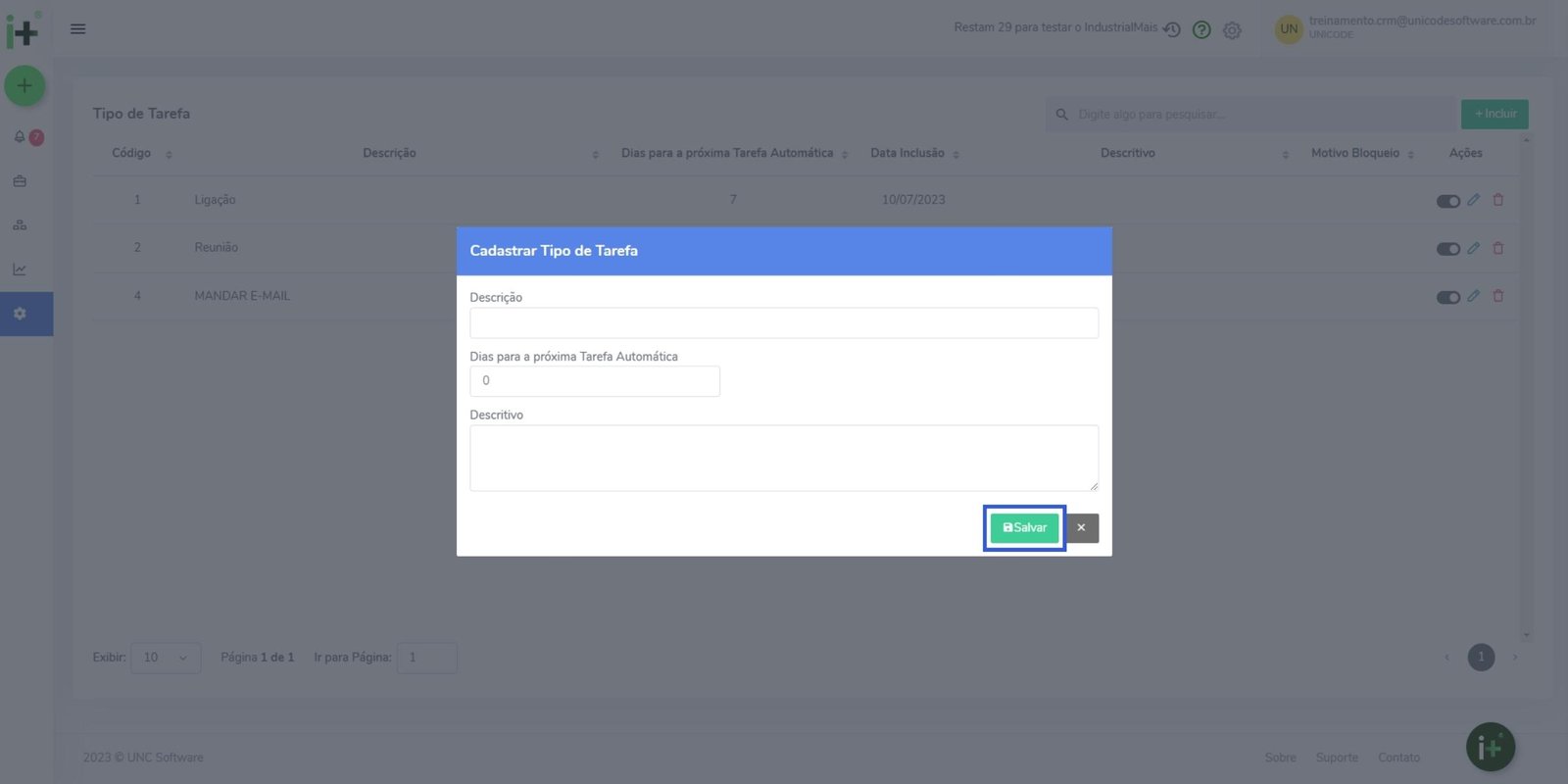Close the dialog with the X button

(x=1081, y=528)
